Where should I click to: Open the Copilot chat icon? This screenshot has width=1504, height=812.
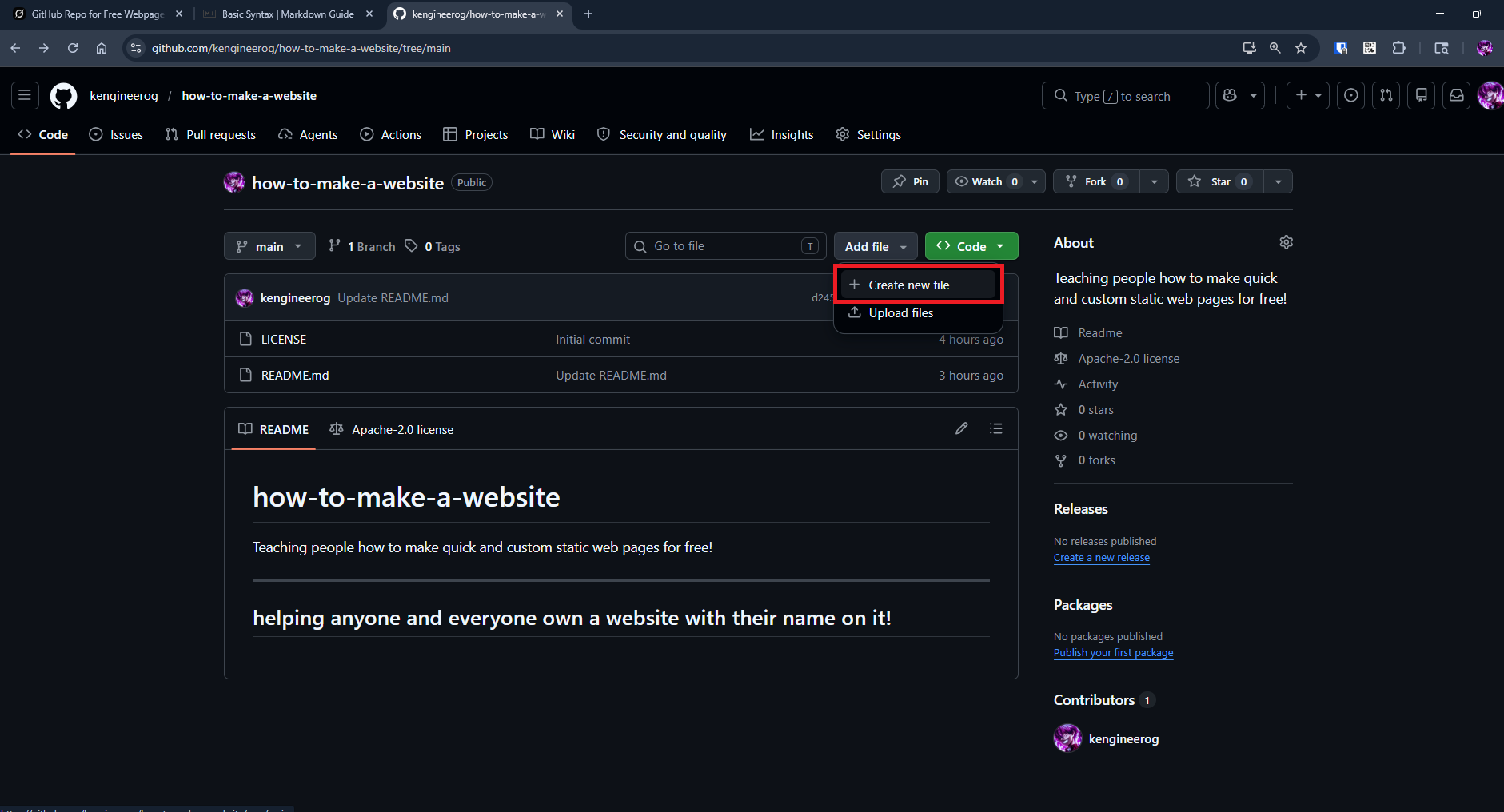click(x=1230, y=95)
